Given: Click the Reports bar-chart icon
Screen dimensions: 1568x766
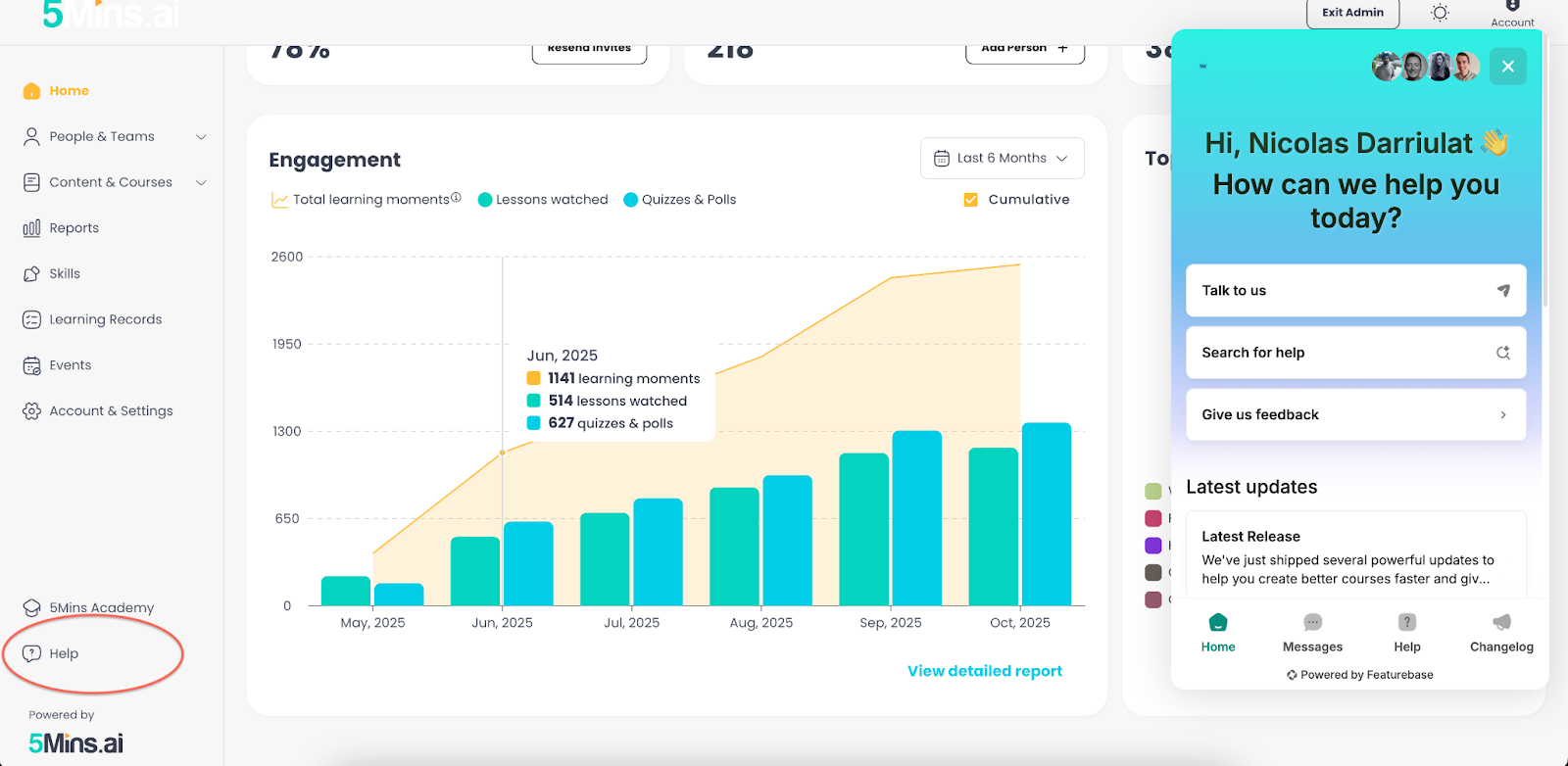Looking at the screenshot, I should [31, 228].
